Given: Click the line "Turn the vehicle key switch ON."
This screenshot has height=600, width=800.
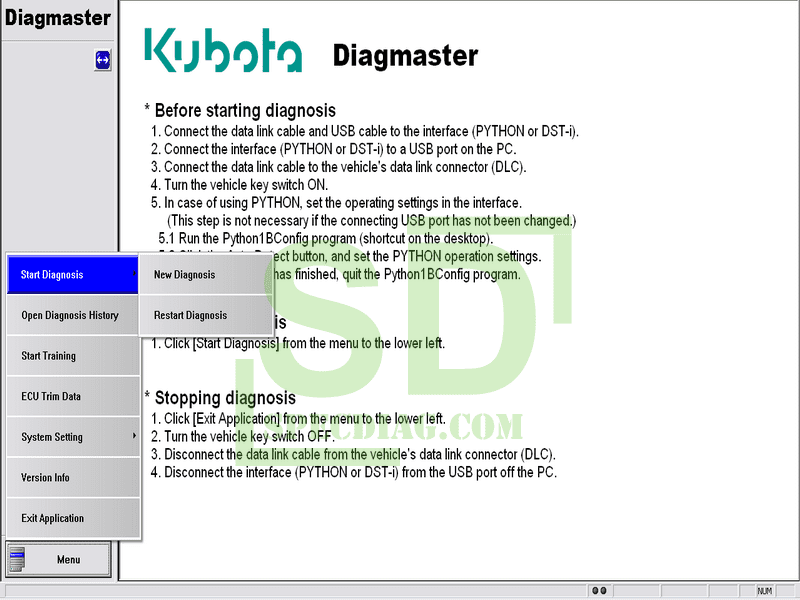Looking at the screenshot, I should pyautogui.click(x=239, y=185).
